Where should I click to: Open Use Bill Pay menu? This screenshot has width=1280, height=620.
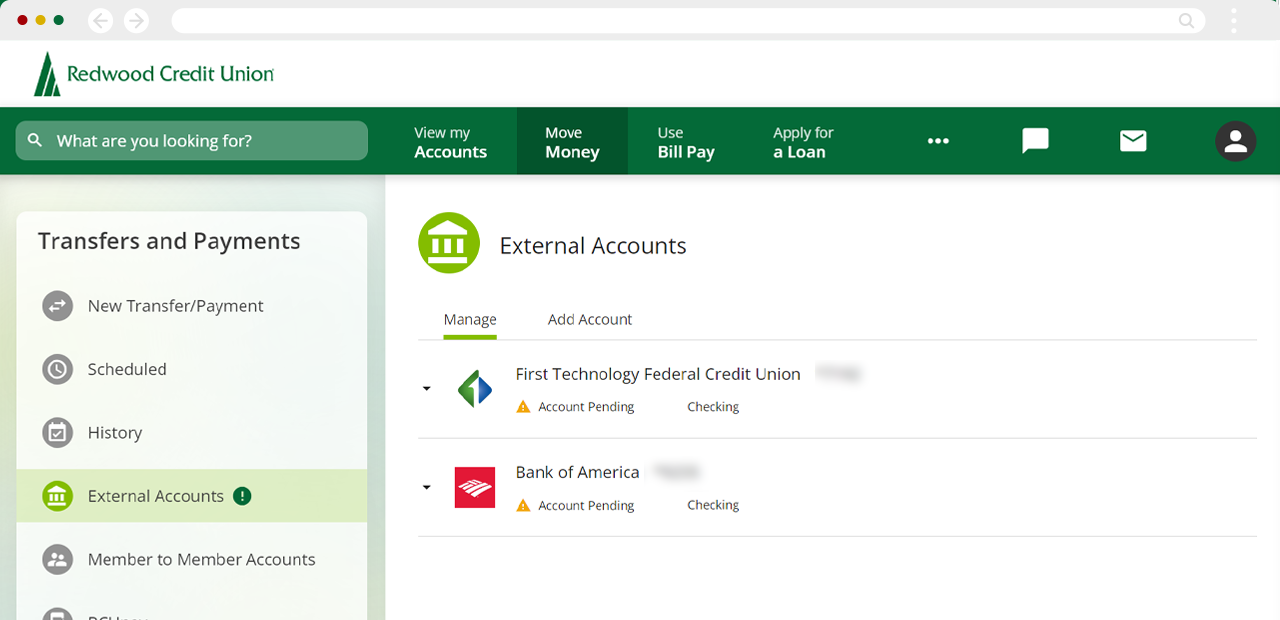pos(686,142)
